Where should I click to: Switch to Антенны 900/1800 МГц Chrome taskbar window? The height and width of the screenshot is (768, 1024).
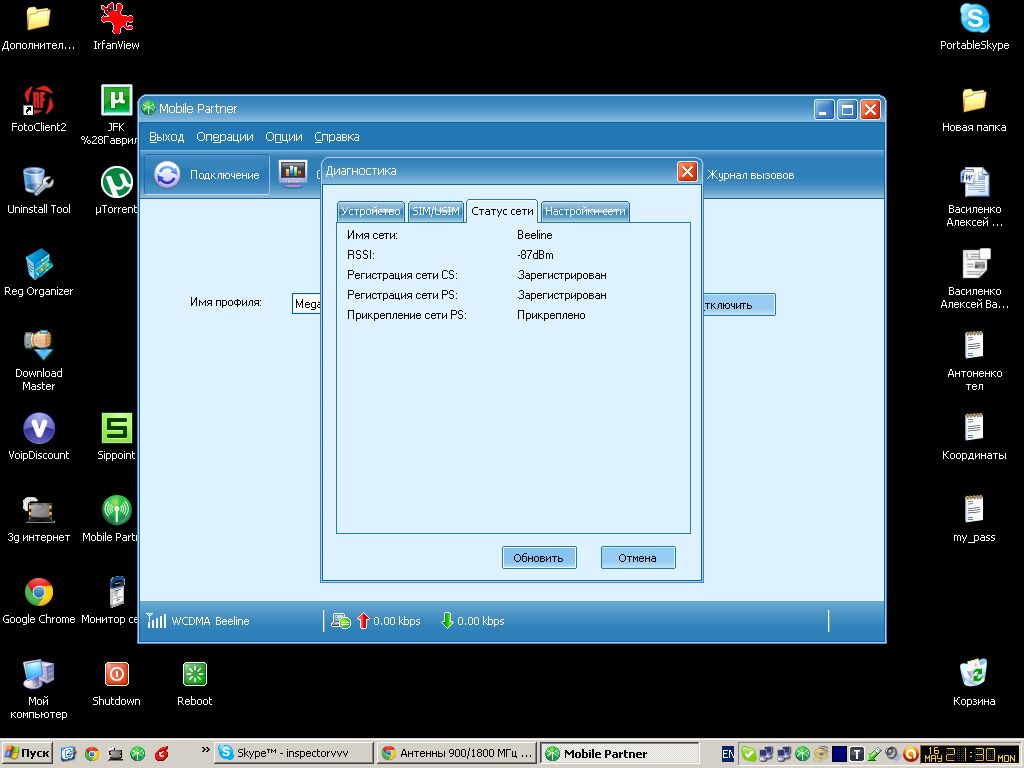(457, 753)
